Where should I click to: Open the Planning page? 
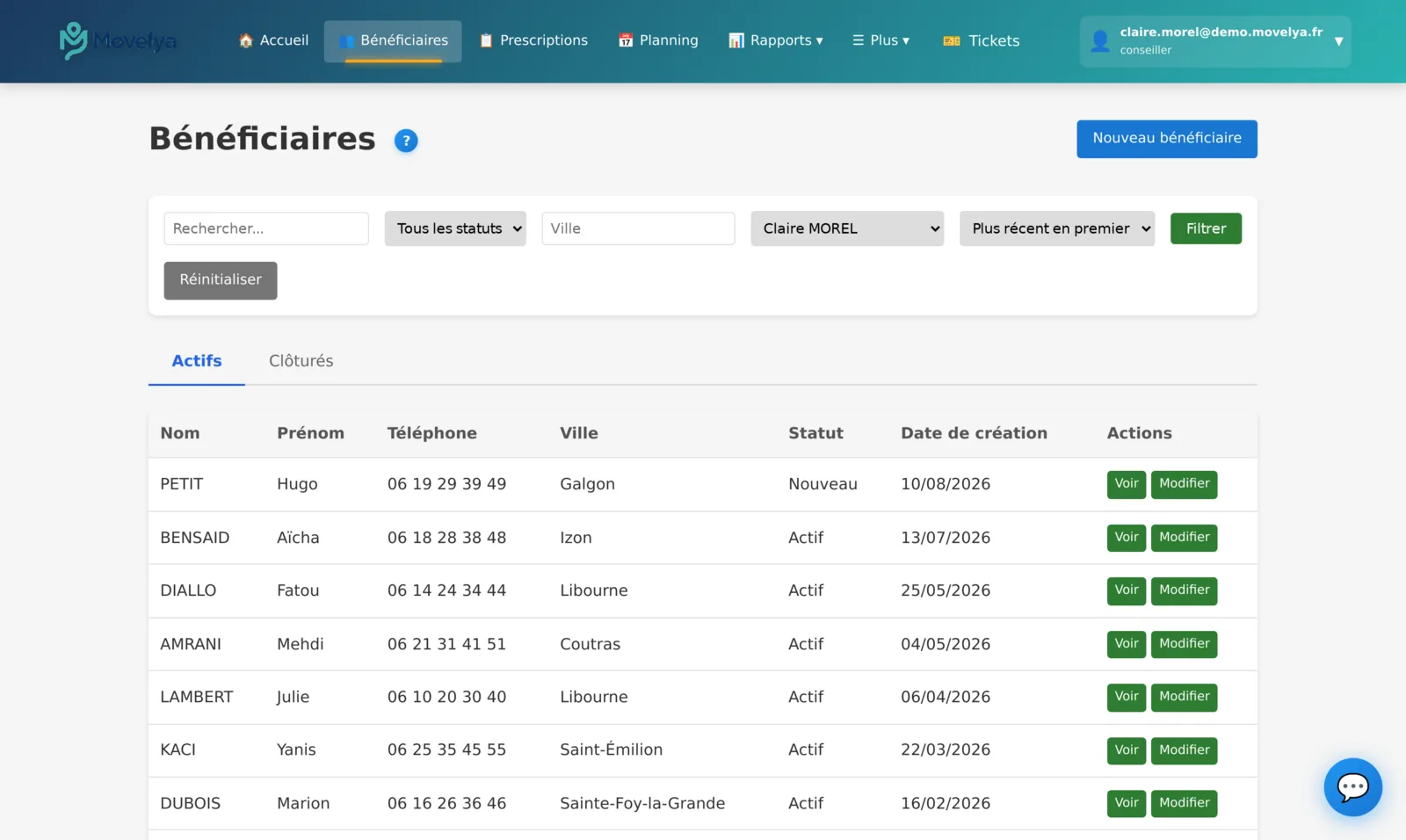[658, 40]
